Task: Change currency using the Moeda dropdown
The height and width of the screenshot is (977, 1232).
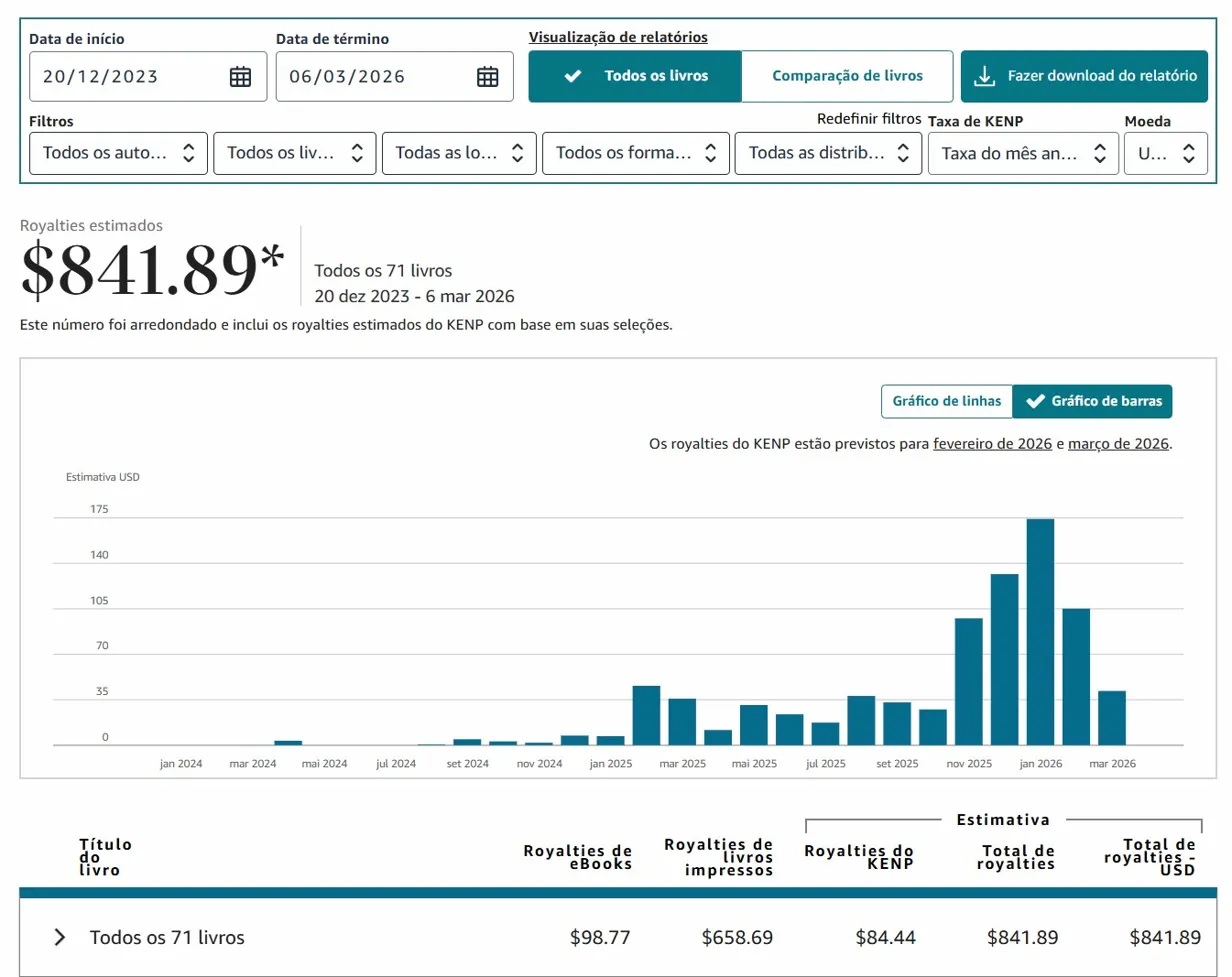Action: pos(1166,153)
